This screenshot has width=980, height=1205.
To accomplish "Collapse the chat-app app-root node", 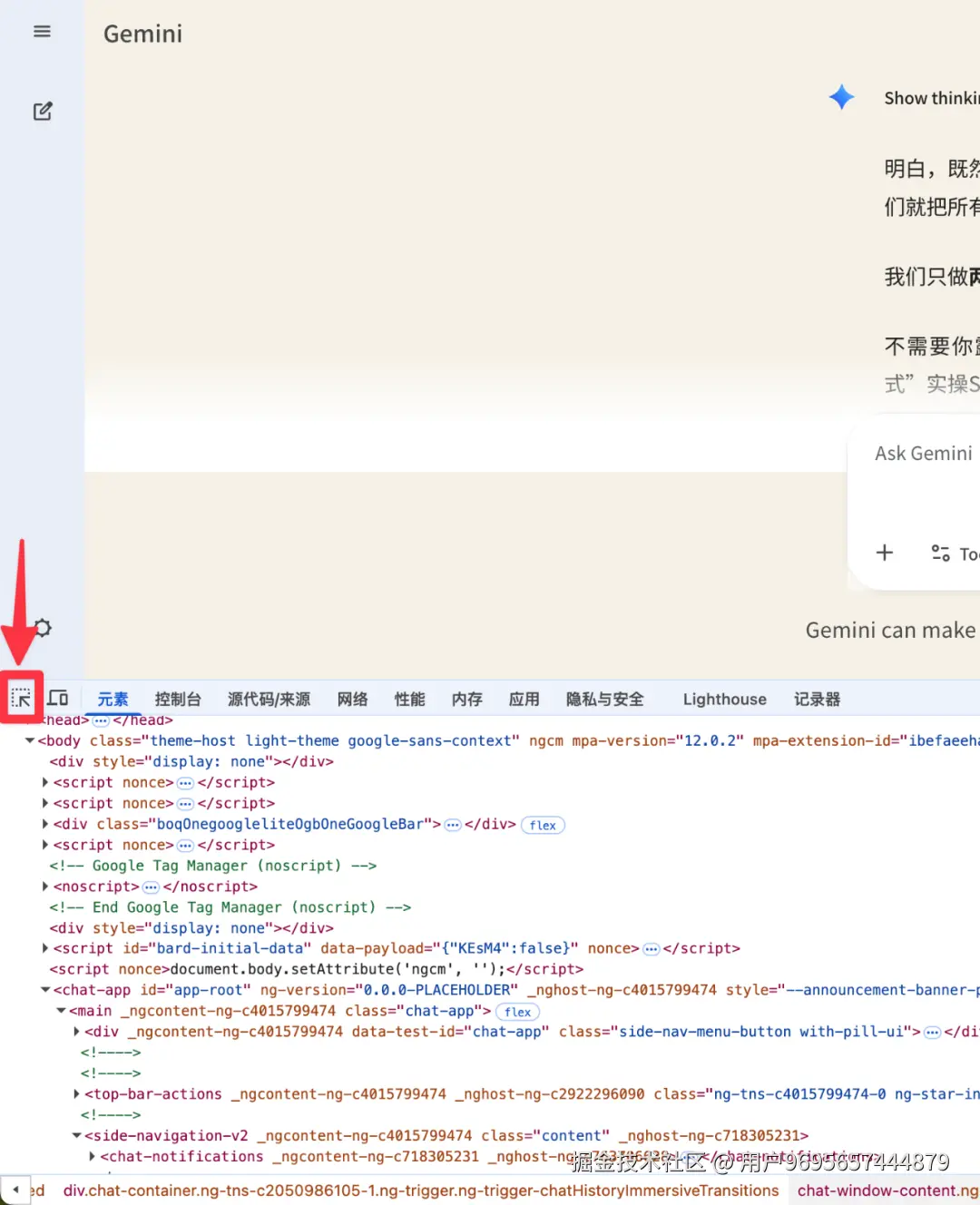I will [x=45, y=990].
